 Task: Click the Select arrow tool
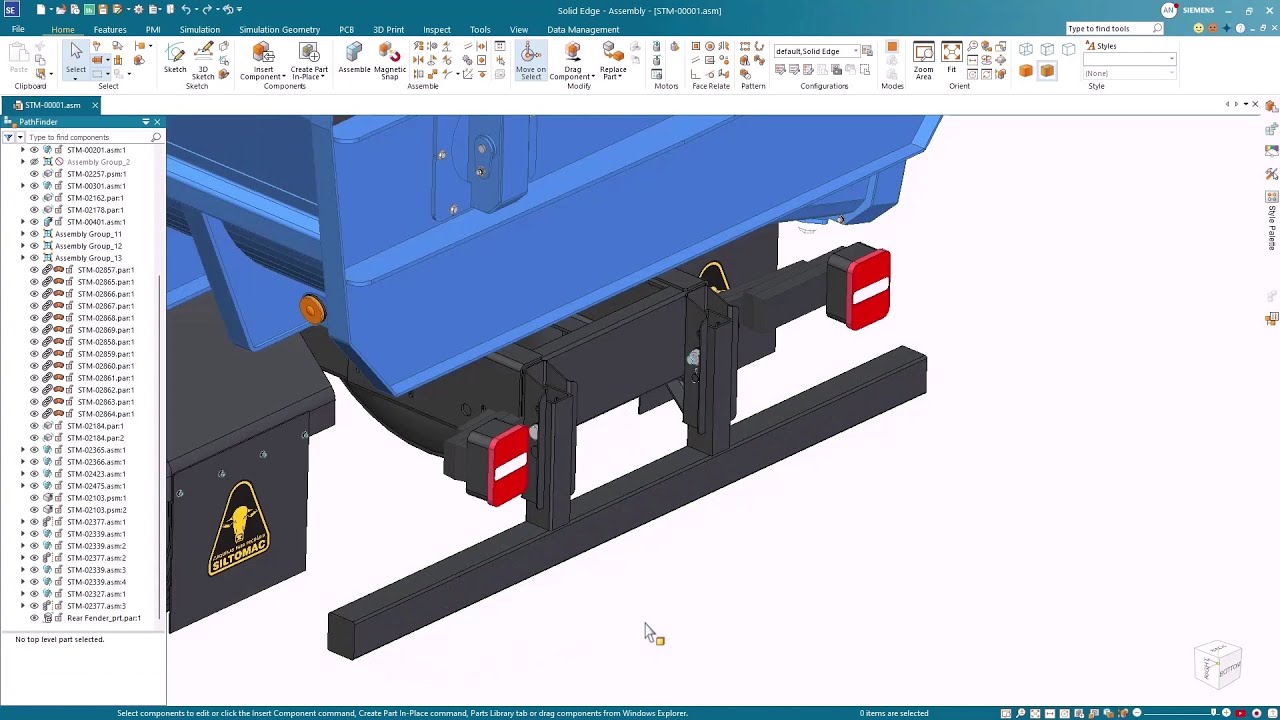[76, 53]
